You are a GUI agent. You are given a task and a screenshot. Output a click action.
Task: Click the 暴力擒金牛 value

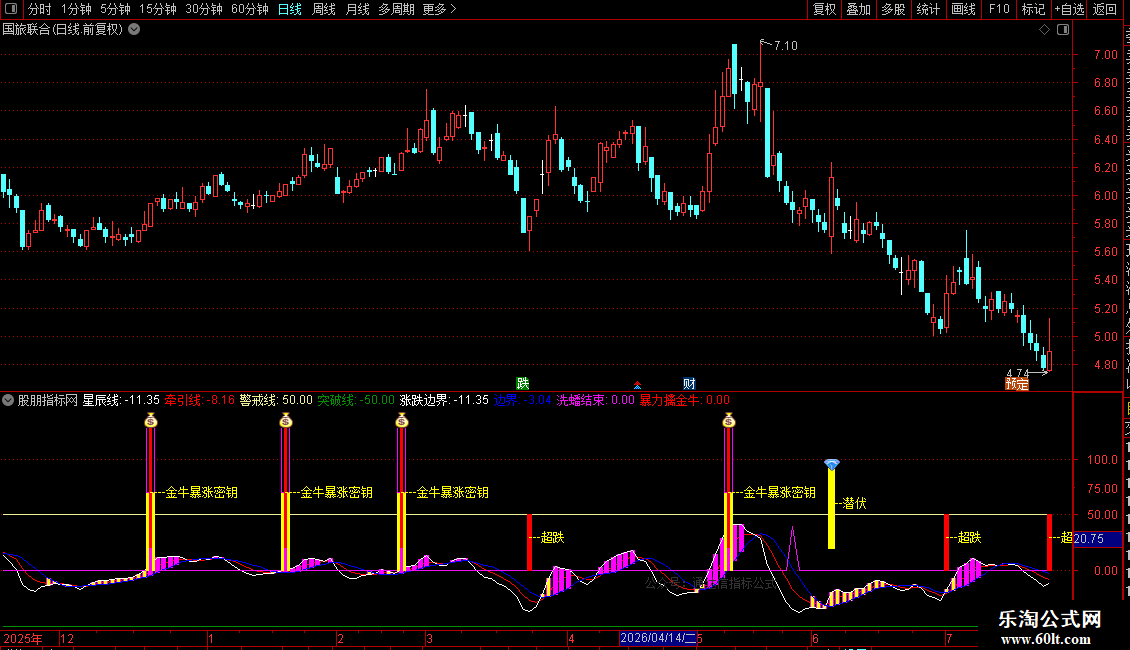(x=685, y=400)
